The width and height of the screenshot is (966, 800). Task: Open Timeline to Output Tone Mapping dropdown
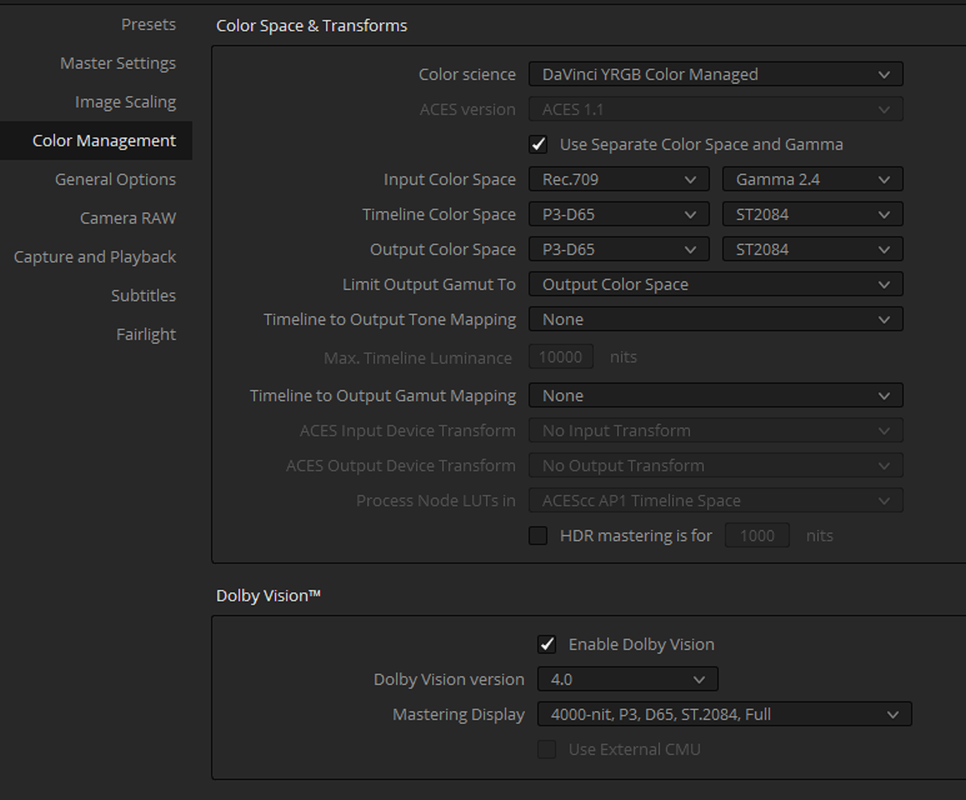click(716, 320)
